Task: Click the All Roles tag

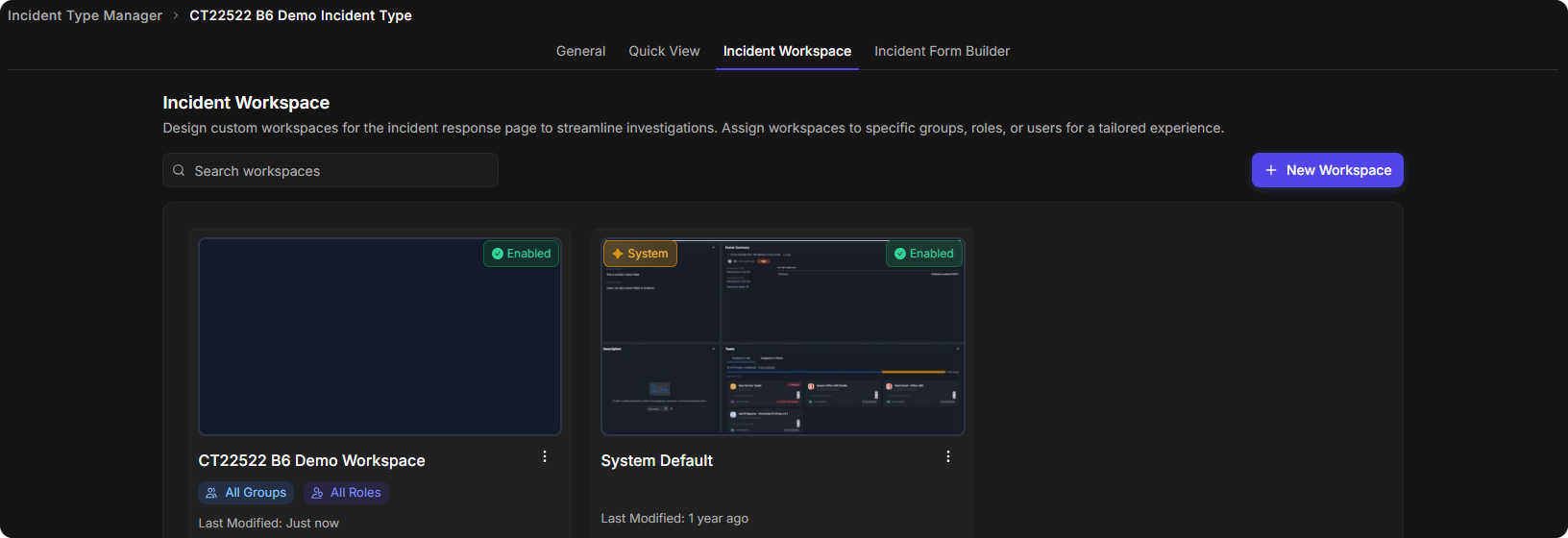Action: point(346,493)
